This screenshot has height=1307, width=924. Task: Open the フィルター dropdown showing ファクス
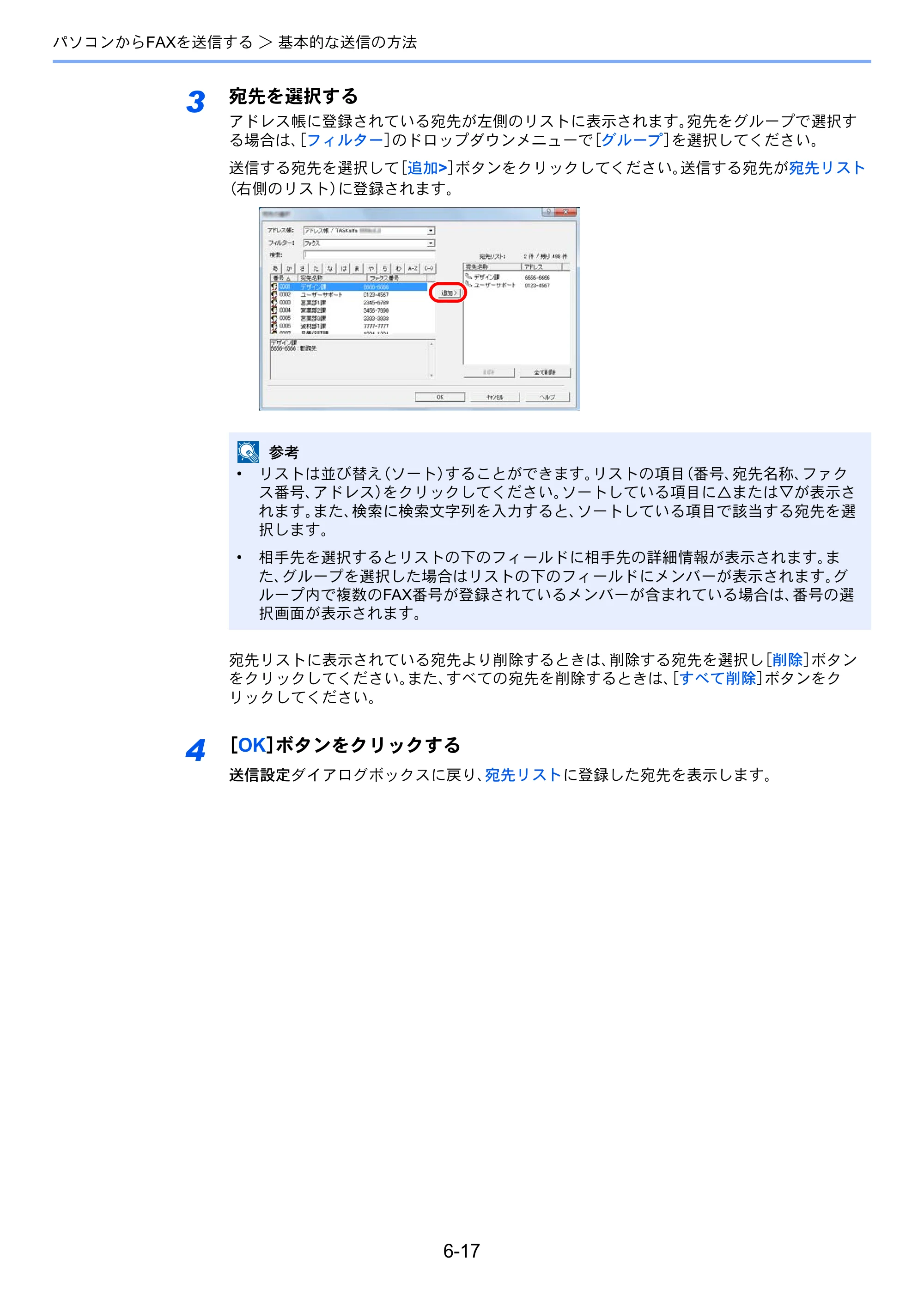[x=369, y=243]
